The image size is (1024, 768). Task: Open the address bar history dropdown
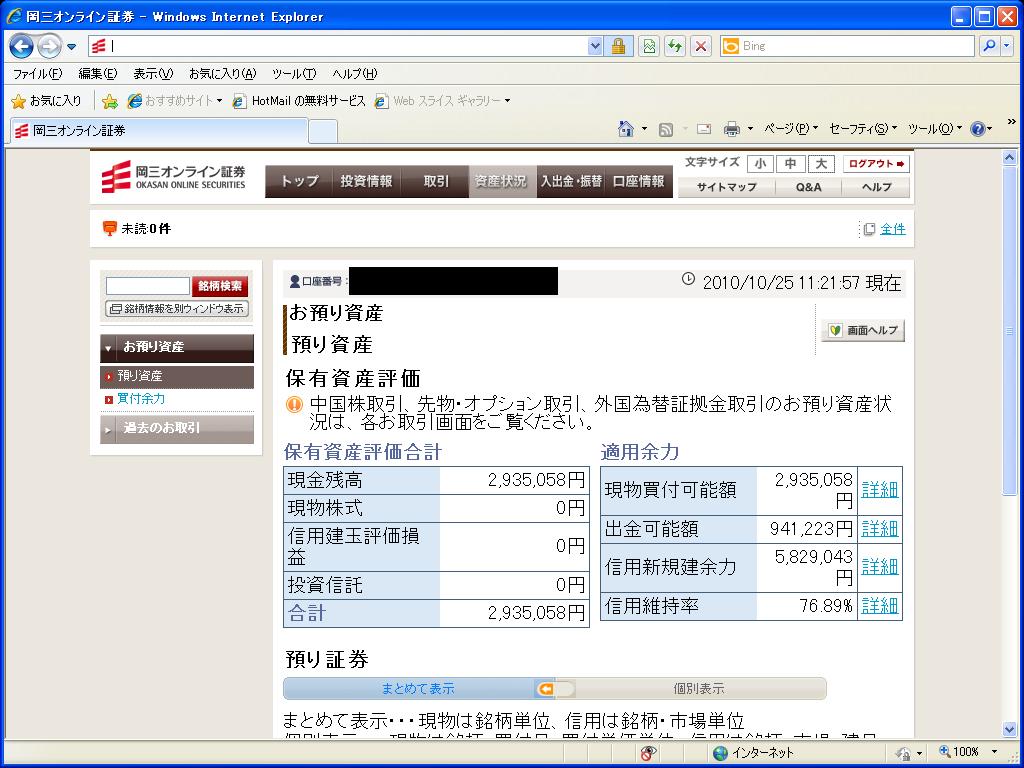pos(596,46)
